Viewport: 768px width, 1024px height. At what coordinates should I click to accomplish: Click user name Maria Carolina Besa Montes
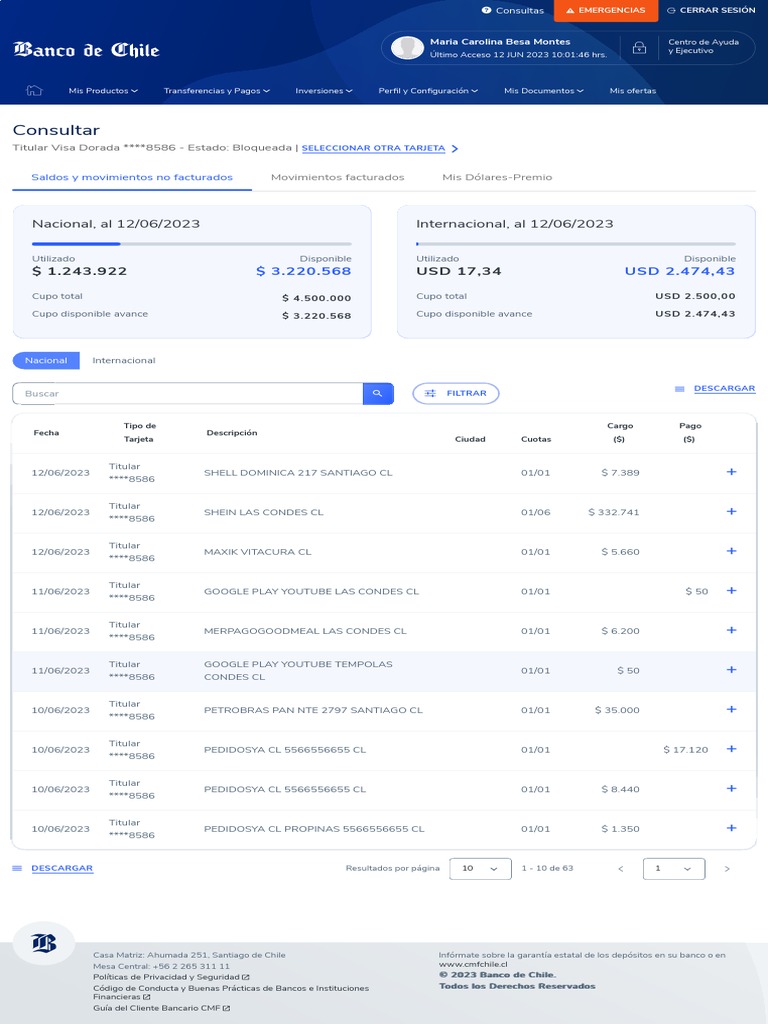pos(500,42)
